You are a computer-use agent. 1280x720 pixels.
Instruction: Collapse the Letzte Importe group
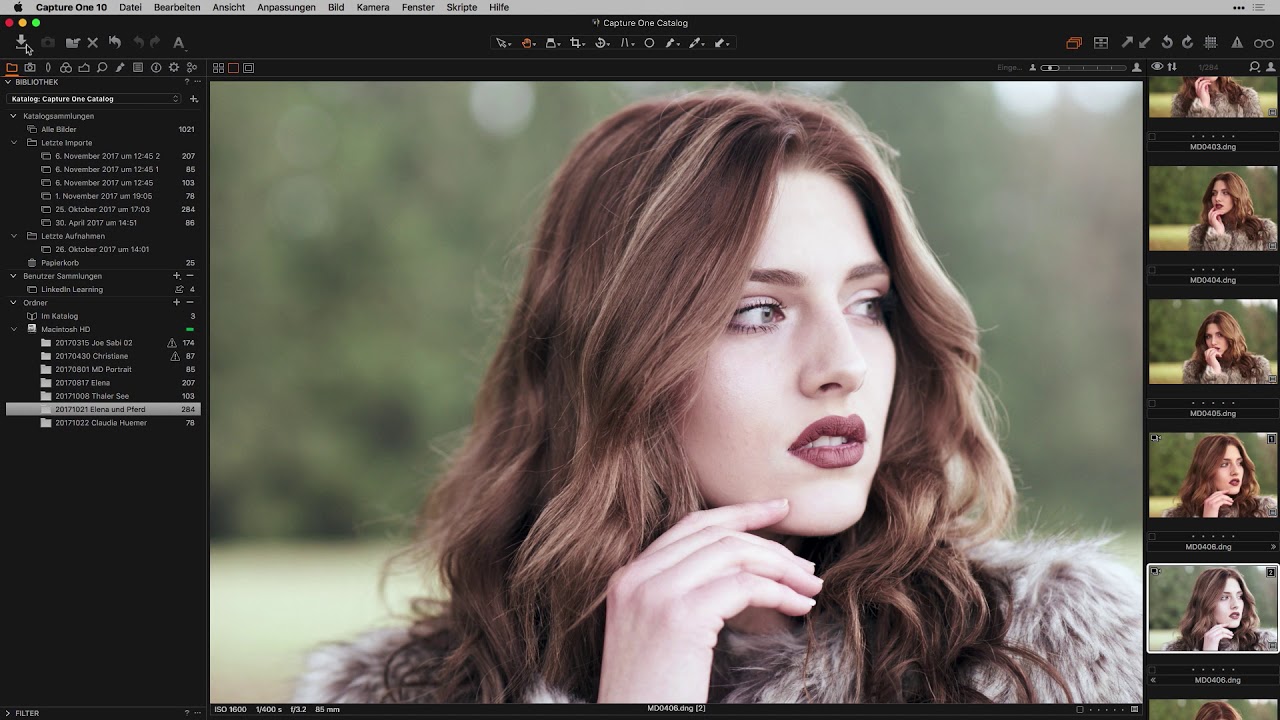14,143
